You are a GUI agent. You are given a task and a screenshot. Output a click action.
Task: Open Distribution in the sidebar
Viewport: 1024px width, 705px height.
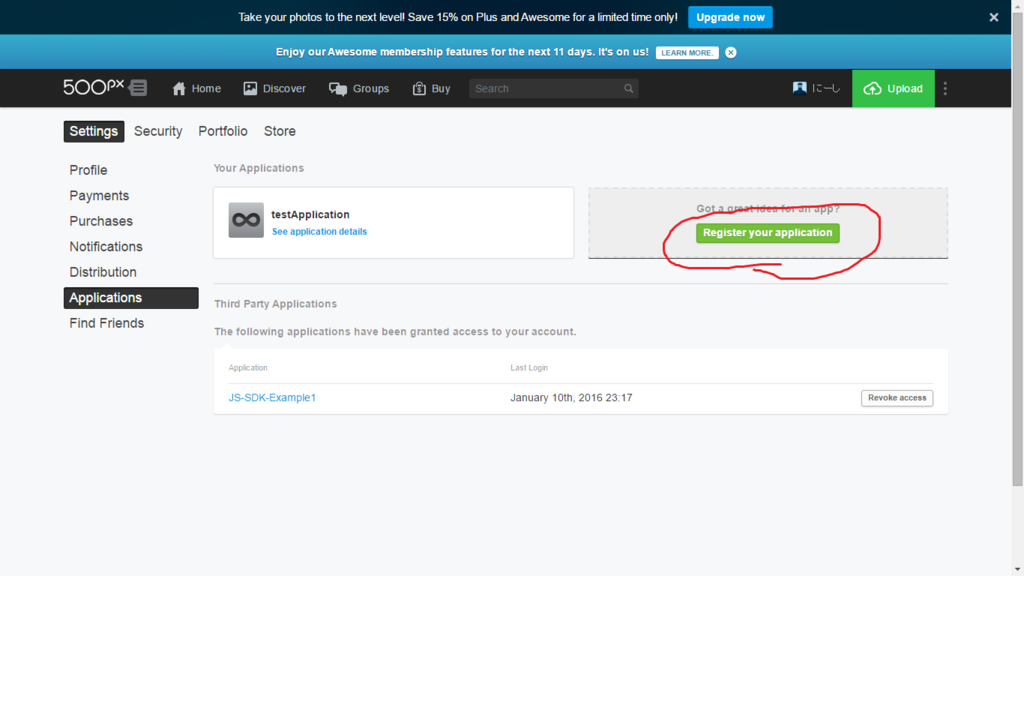click(x=103, y=272)
